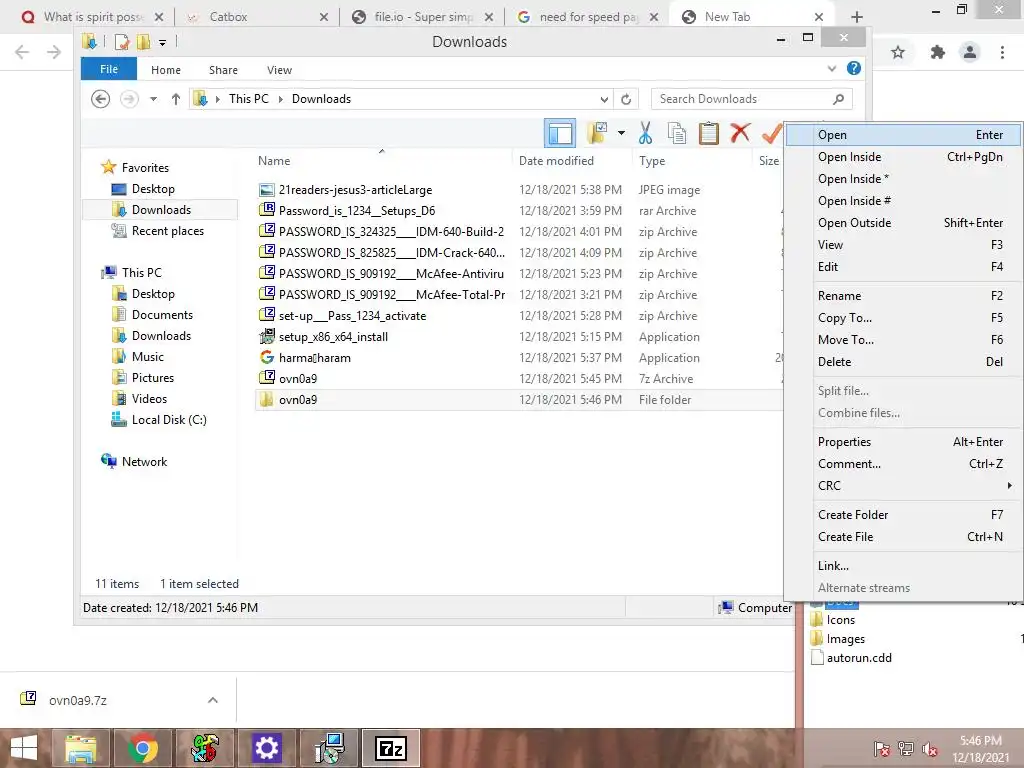Choose Open Outside in the context menu
This screenshot has height=768, width=1024.
(904, 223)
